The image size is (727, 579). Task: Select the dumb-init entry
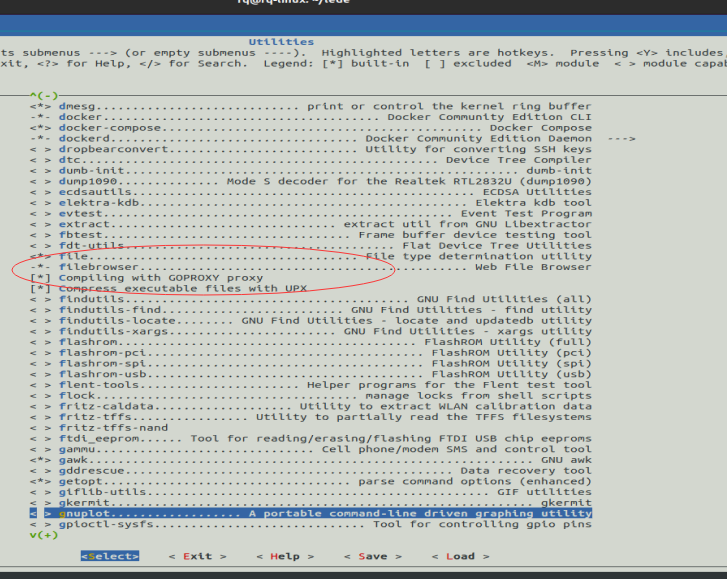point(311,171)
